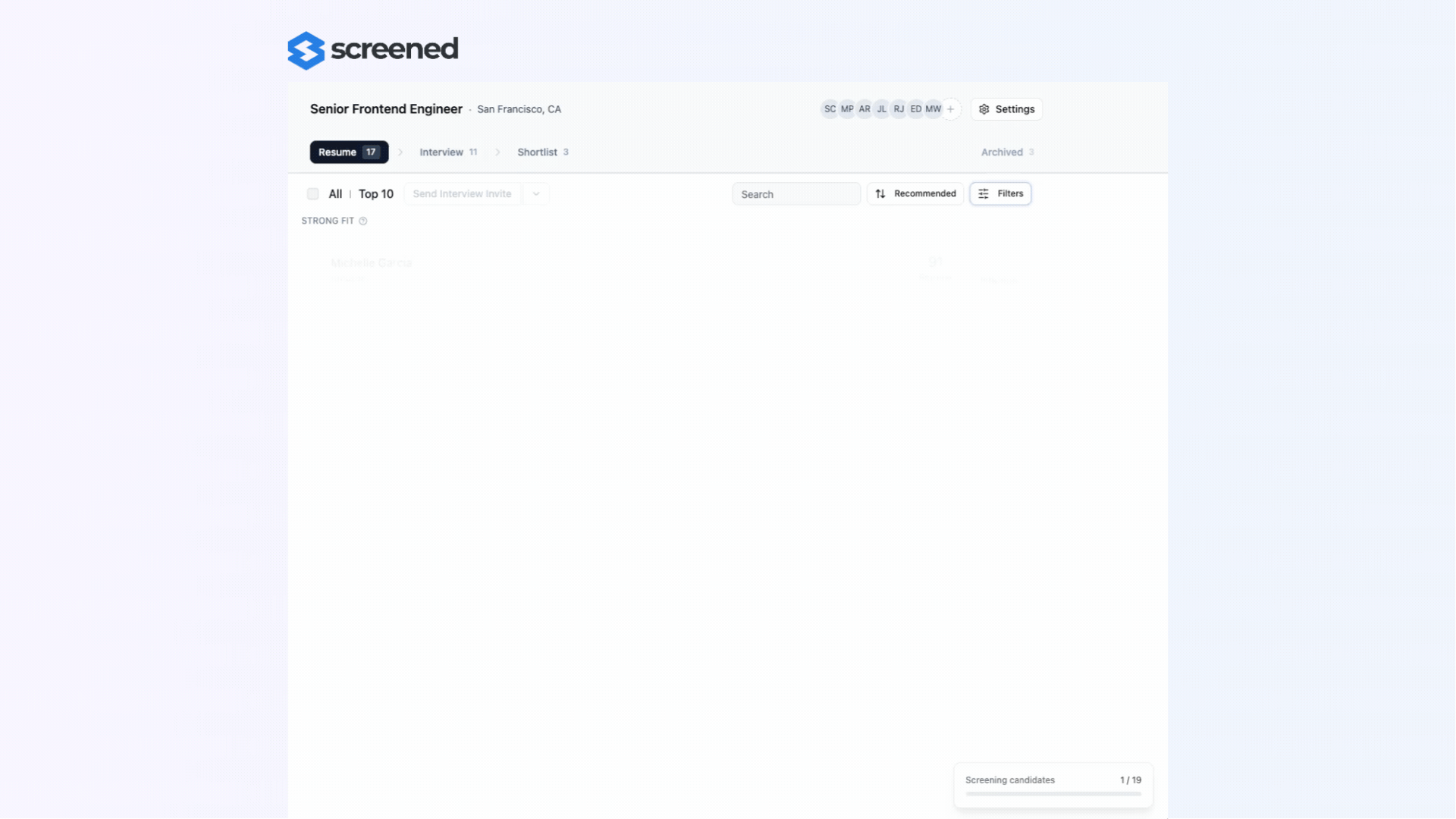Image resolution: width=1456 pixels, height=819 pixels.
Task: Click the San Francisco, CA location text
Action: tap(519, 110)
